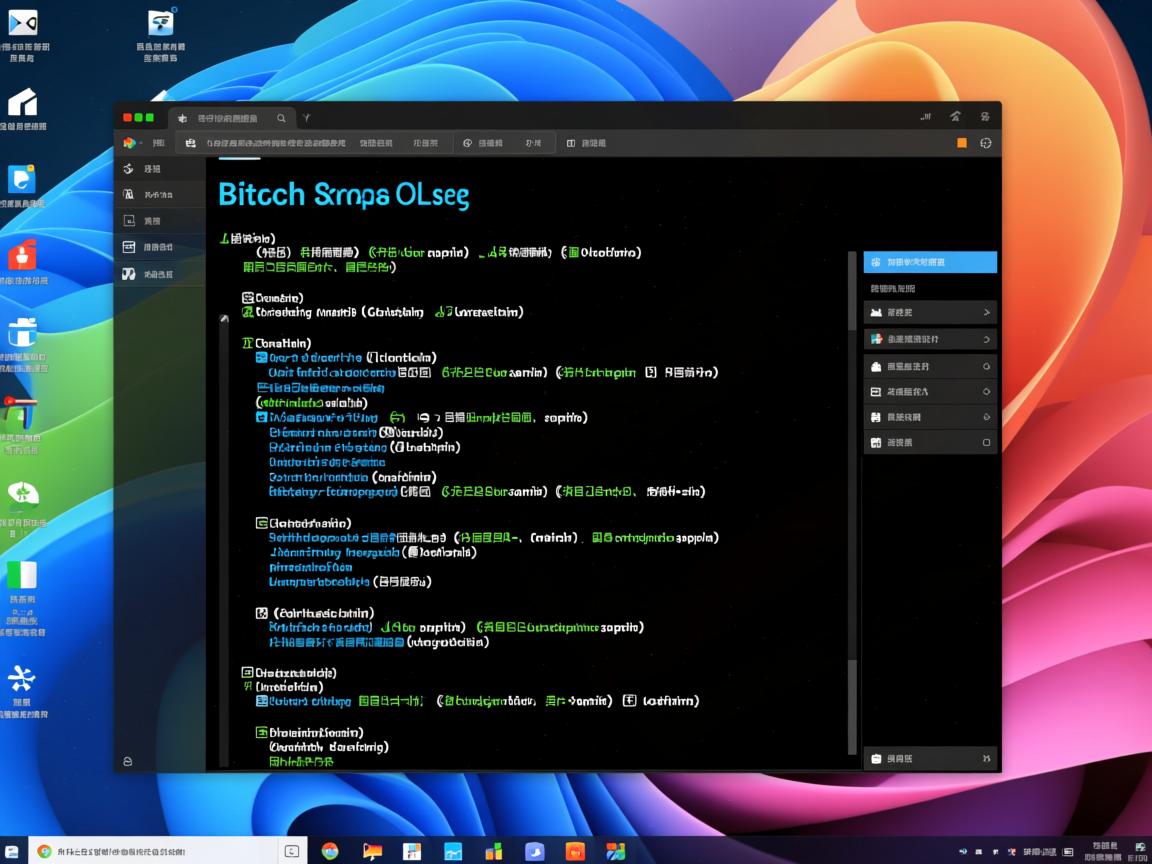Click the orange square icon in the toolbar

click(x=962, y=143)
